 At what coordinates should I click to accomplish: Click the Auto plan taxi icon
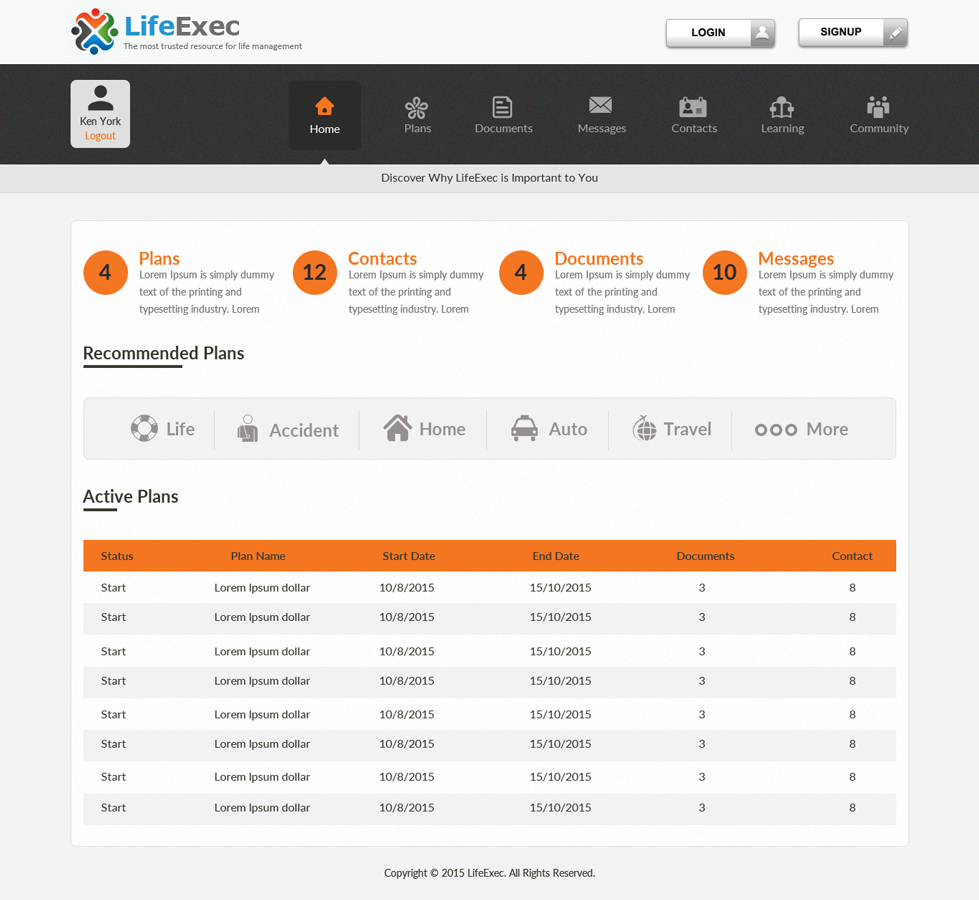click(527, 428)
